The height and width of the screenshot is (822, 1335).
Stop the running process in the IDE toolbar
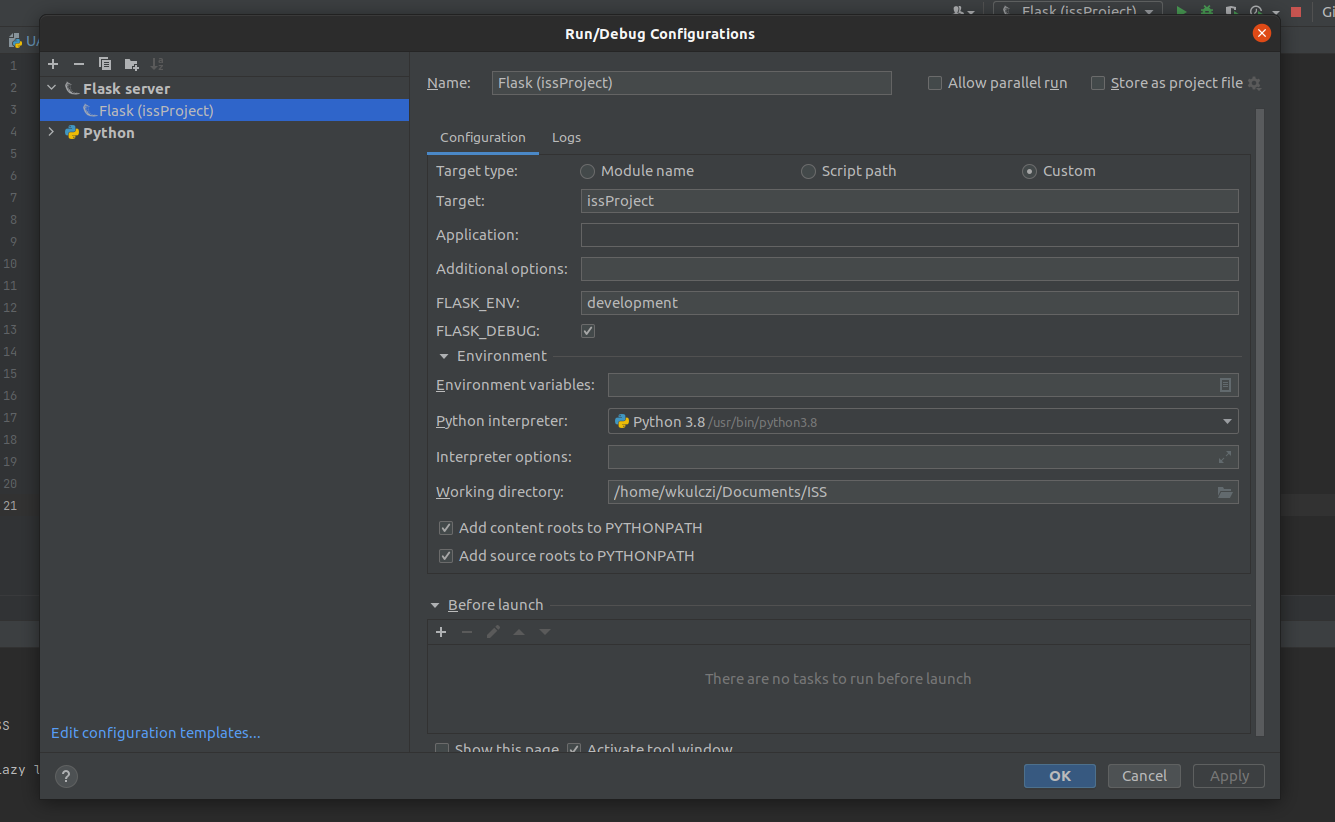point(1296,11)
